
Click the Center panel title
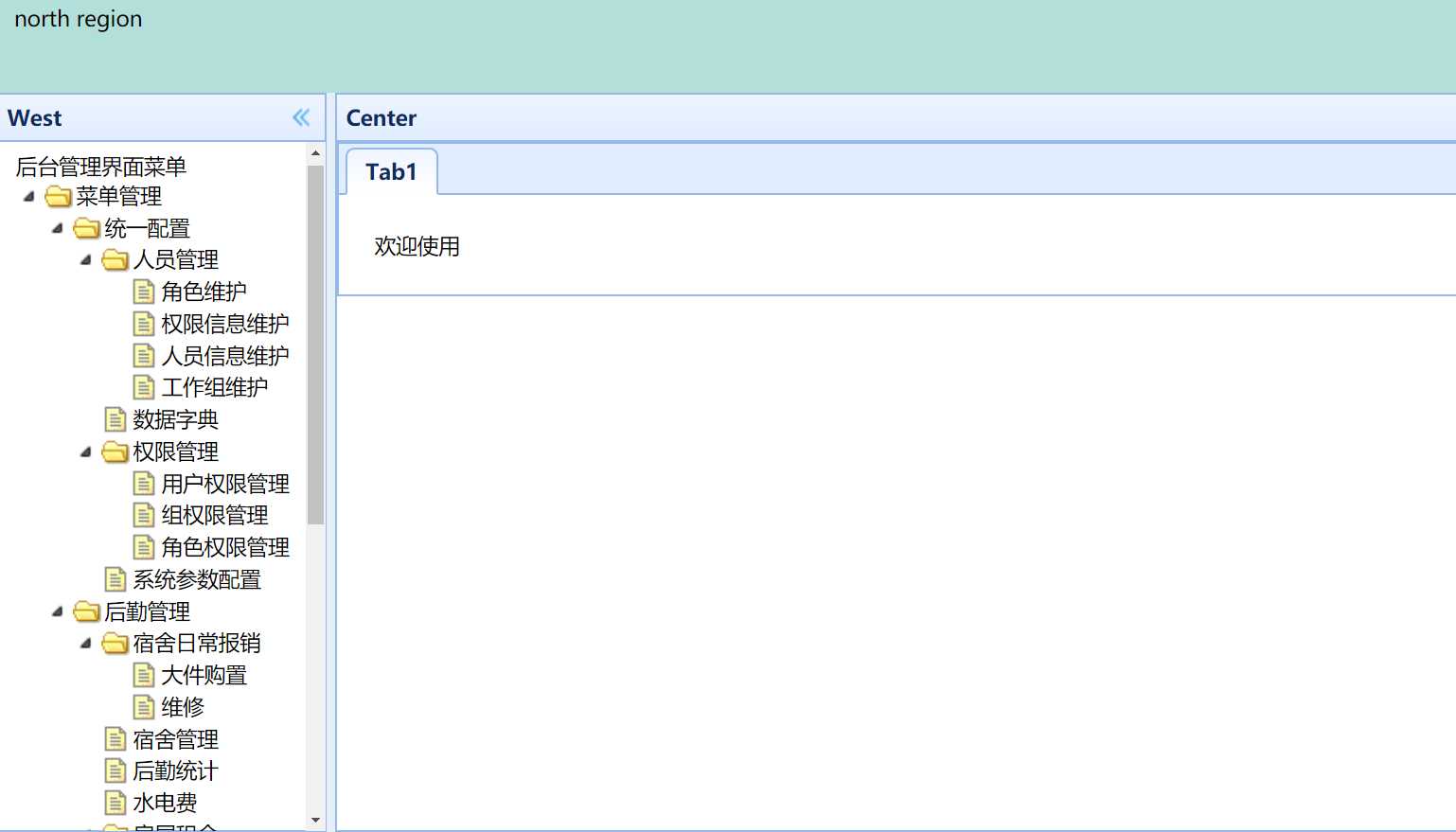click(x=382, y=118)
